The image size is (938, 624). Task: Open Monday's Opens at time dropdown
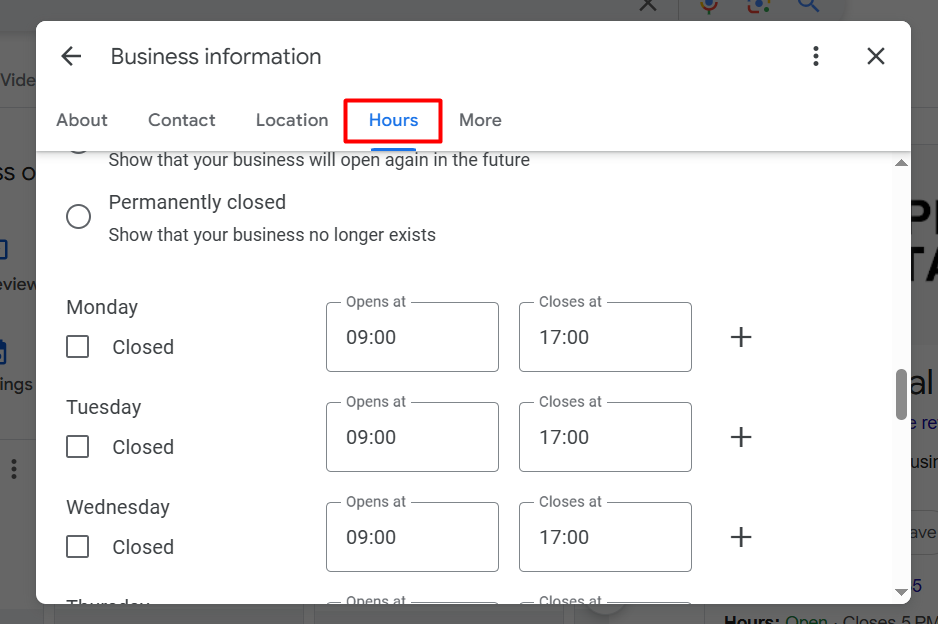click(412, 337)
